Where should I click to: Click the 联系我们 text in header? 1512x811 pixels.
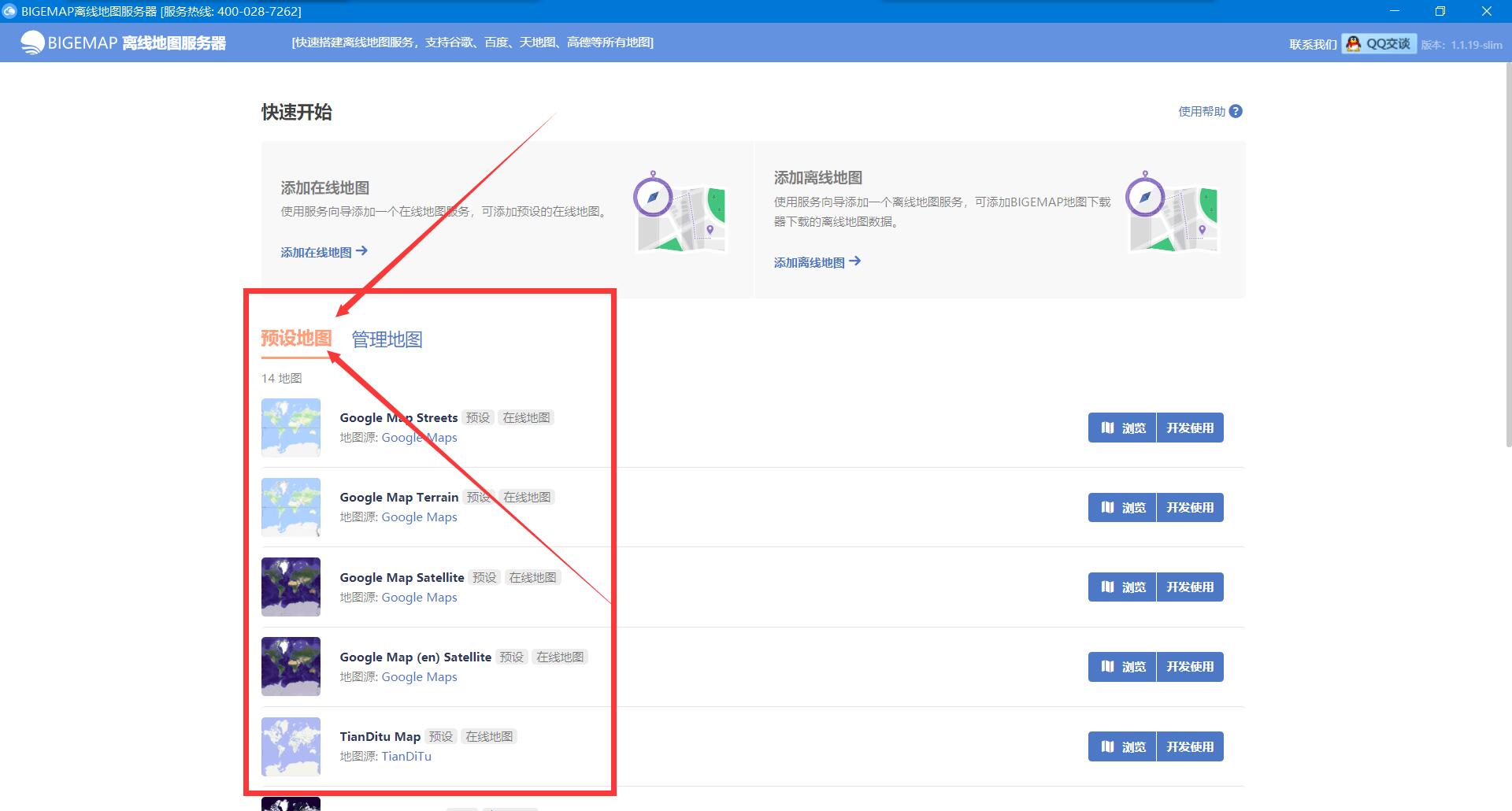coord(1313,45)
